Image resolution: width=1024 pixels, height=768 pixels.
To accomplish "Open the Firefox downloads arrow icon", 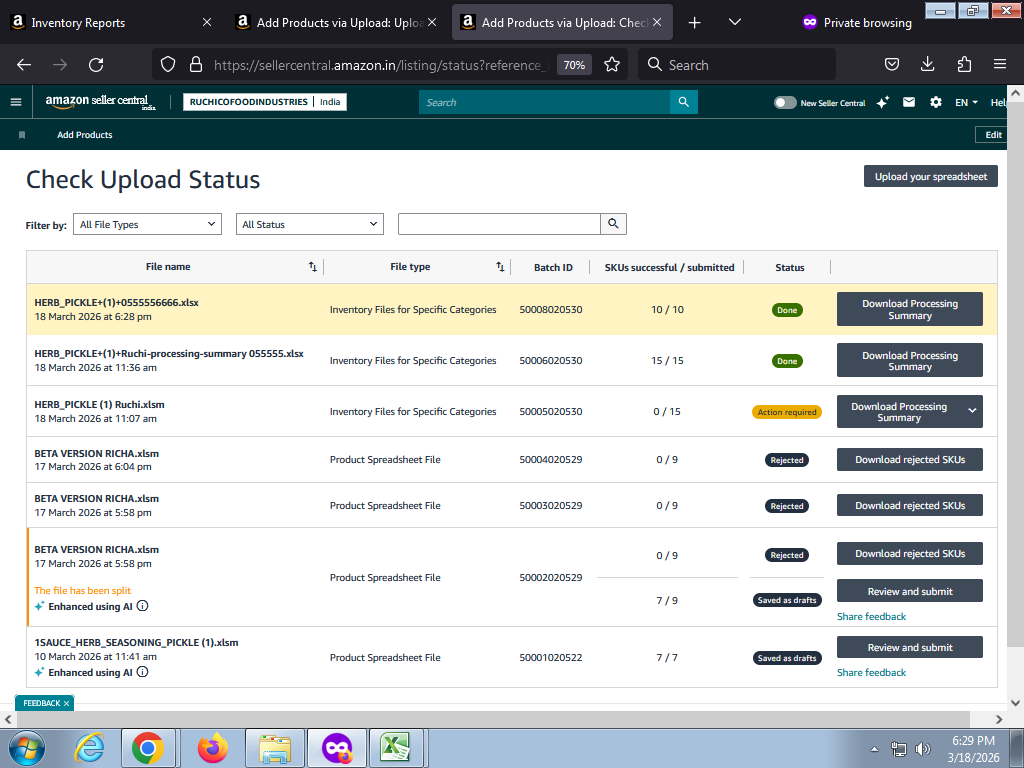I will pyautogui.click(x=927, y=65).
